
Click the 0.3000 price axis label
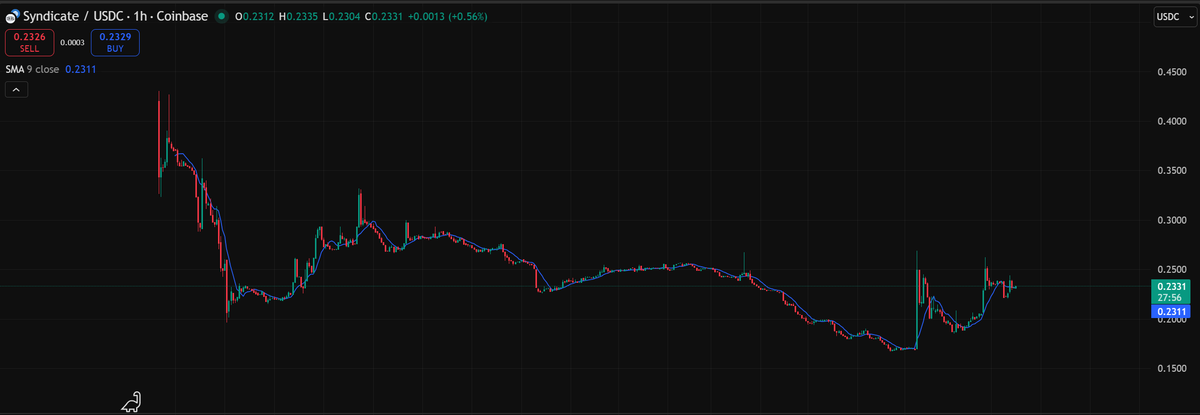[x=1171, y=221]
